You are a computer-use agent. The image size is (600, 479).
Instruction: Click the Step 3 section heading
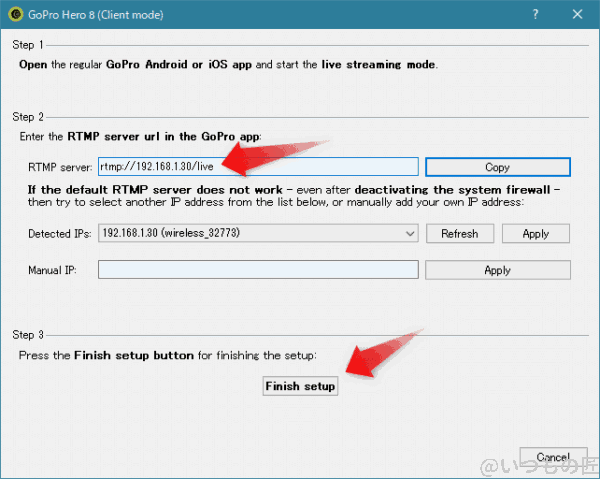[29, 333]
